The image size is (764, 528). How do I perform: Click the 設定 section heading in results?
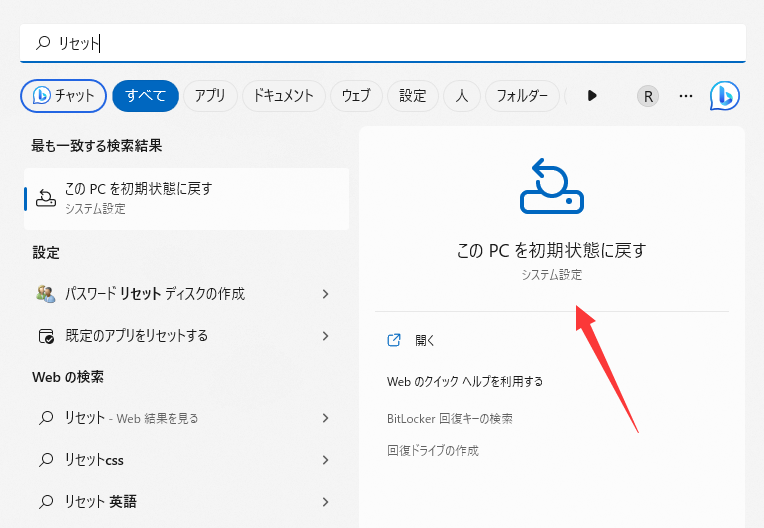click(x=46, y=253)
